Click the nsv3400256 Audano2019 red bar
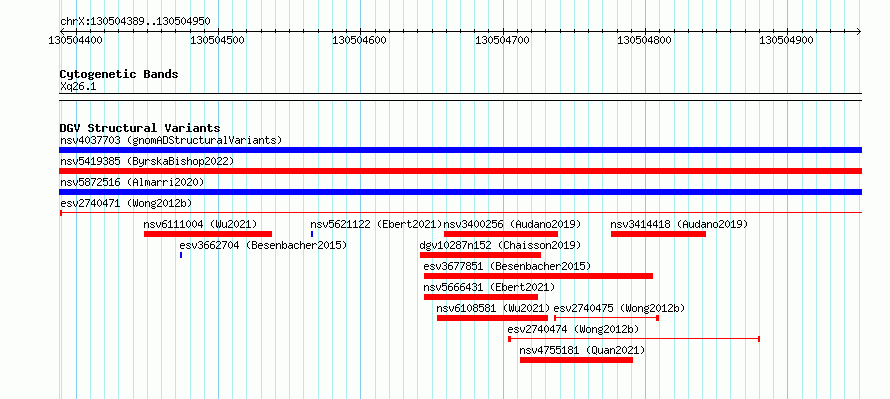The width and height of the screenshot is (890, 399). click(x=501, y=234)
